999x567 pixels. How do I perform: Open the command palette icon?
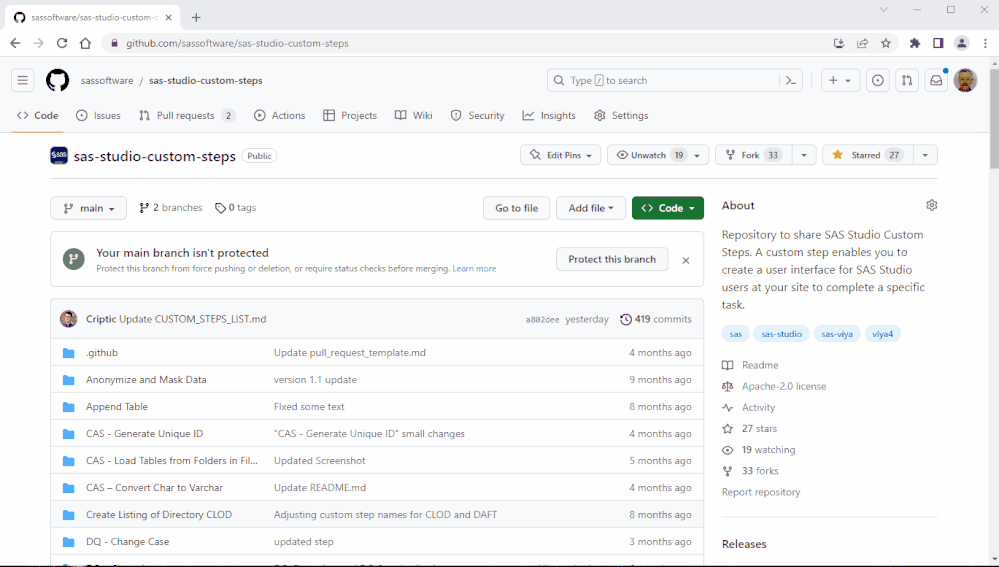pyautogui.click(x=790, y=81)
